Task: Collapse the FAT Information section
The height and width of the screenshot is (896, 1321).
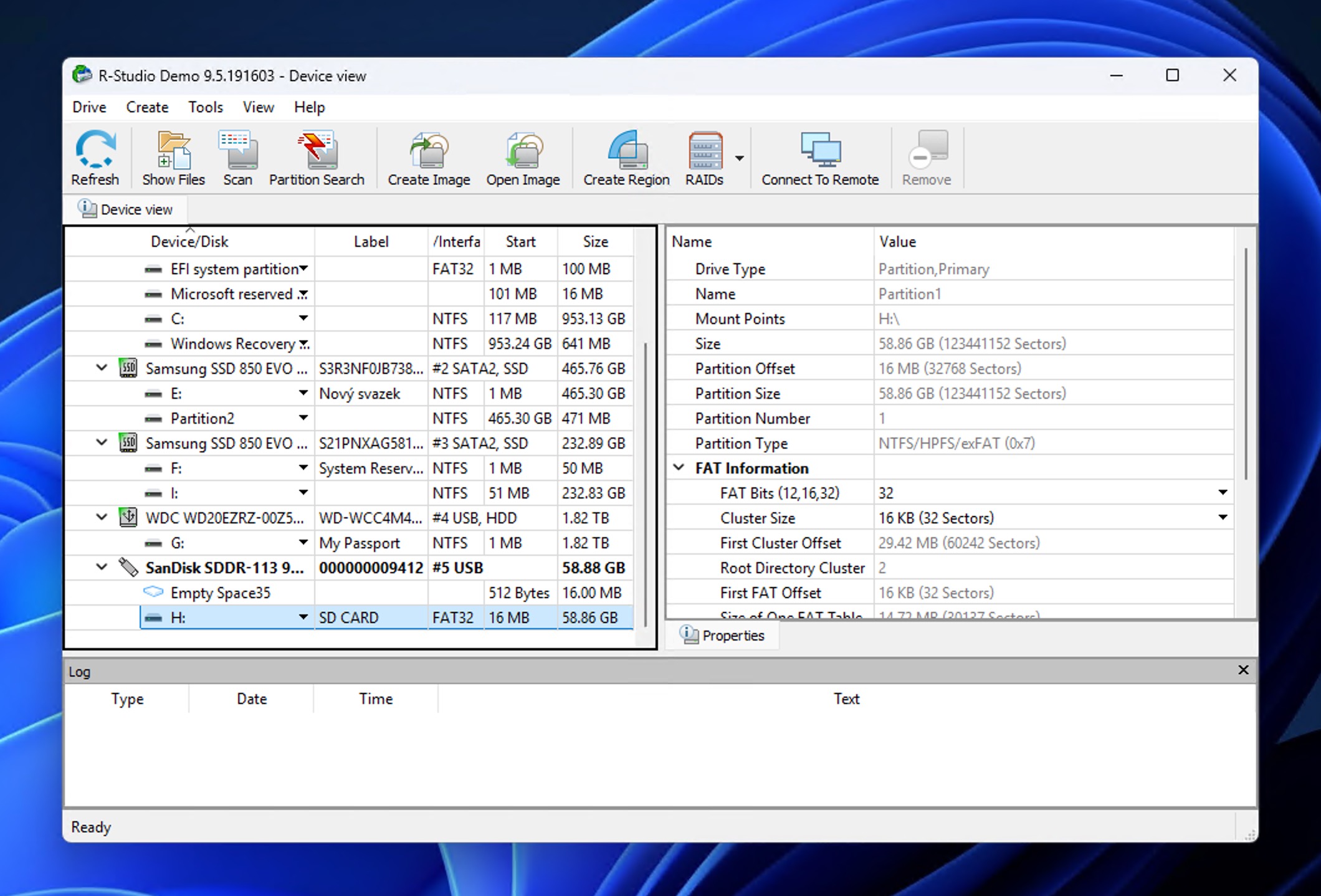Action: [679, 467]
